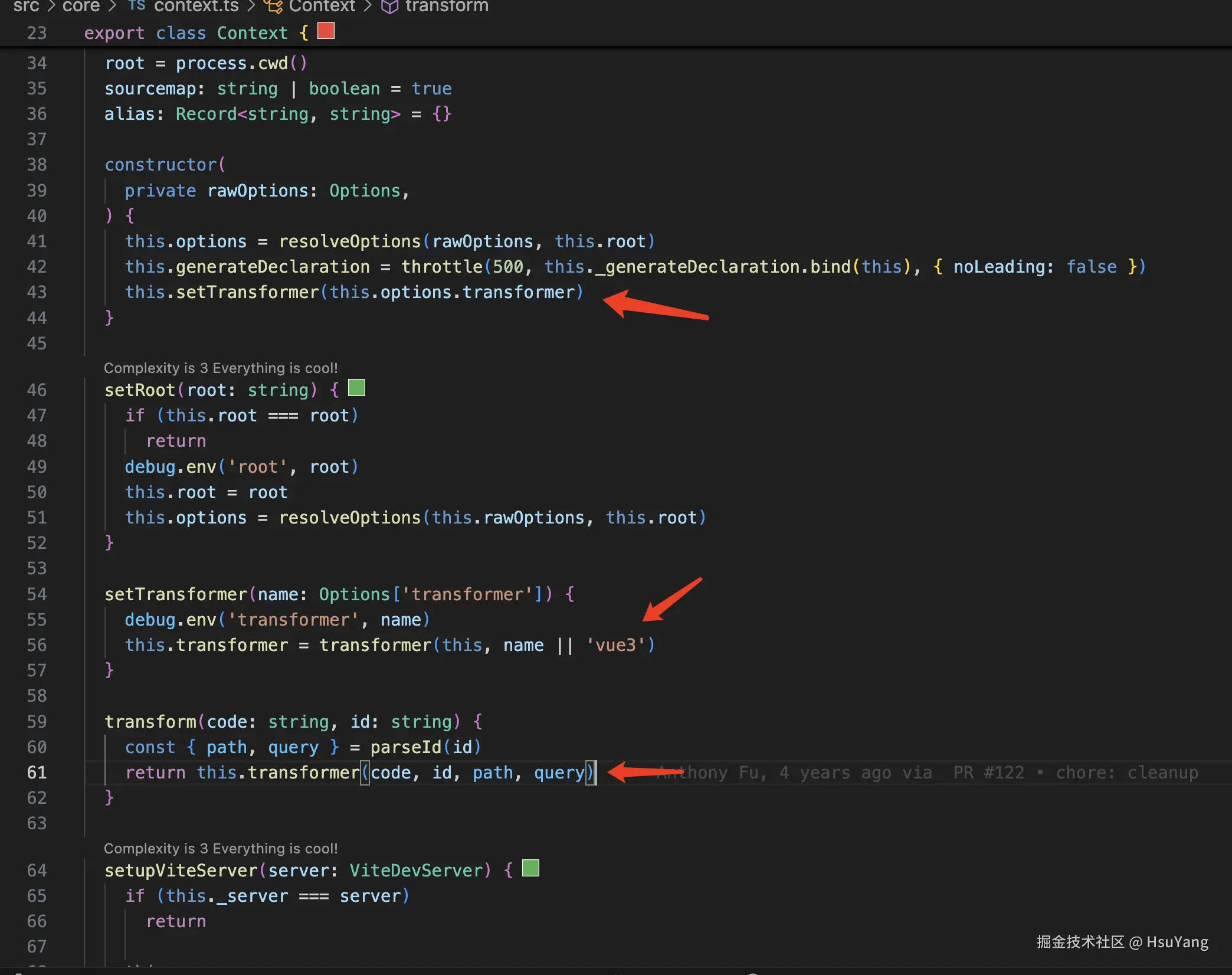Click the setTransformer method name on line 54

[x=176, y=594]
